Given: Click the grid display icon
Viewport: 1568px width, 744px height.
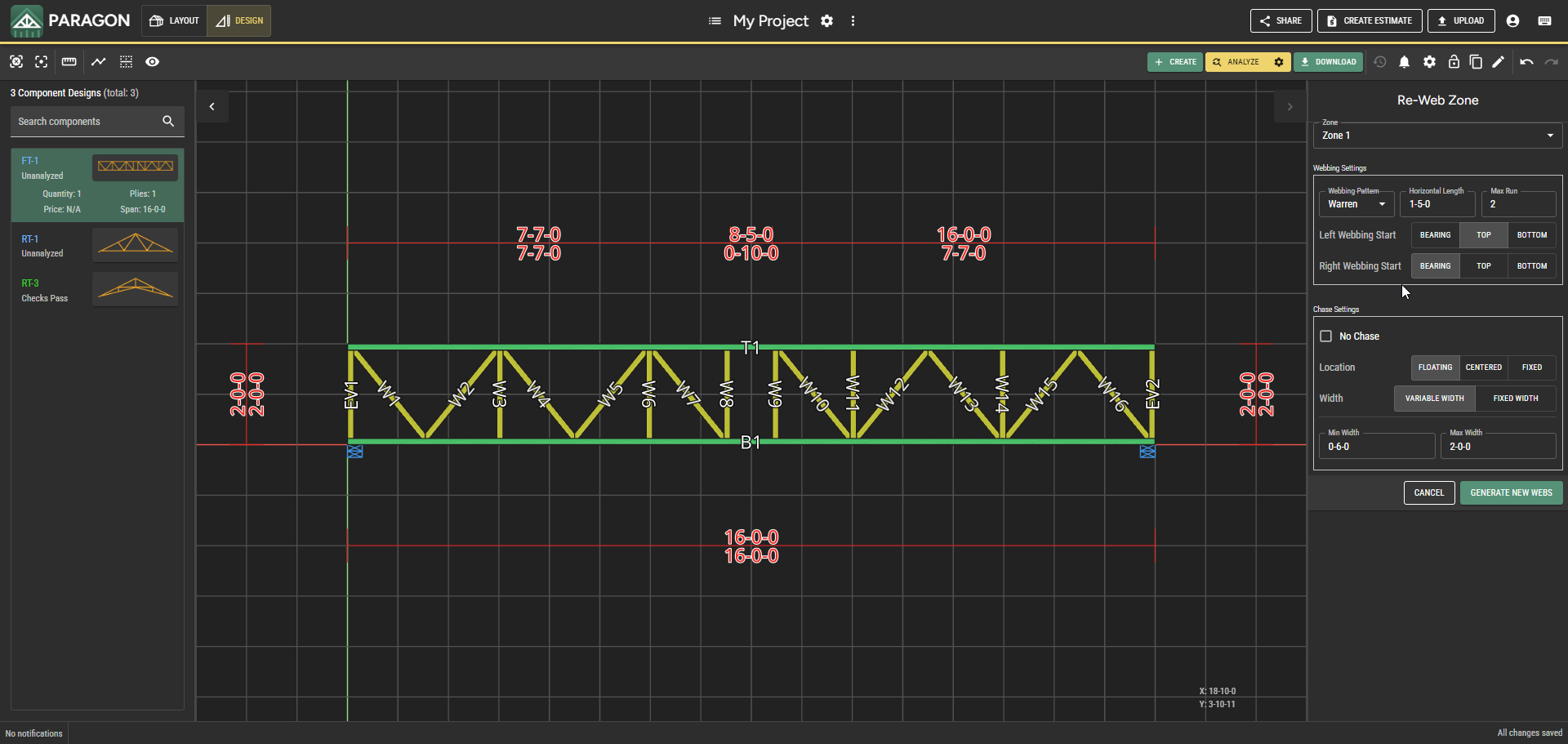Looking at the screenshot, I should coord(126,62).
